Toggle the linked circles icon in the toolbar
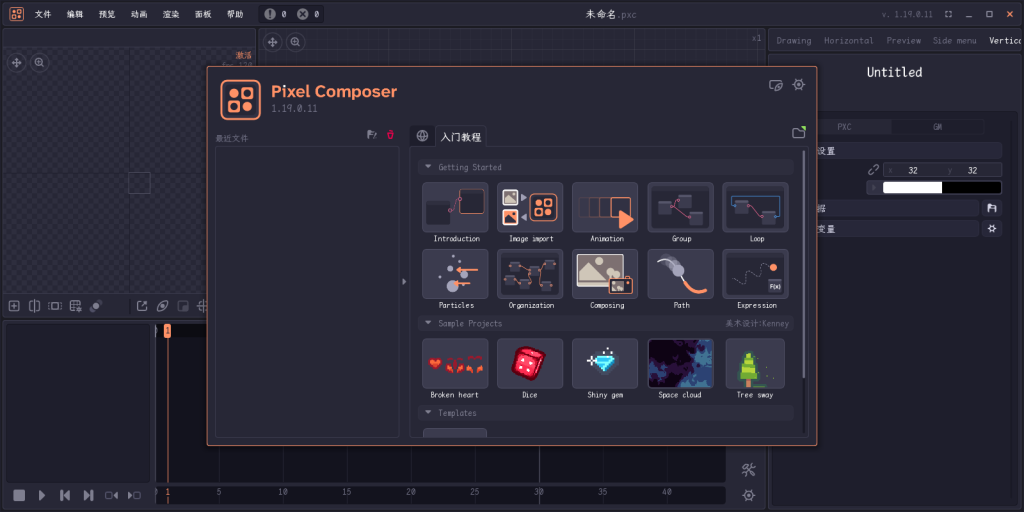 point(96,306)
